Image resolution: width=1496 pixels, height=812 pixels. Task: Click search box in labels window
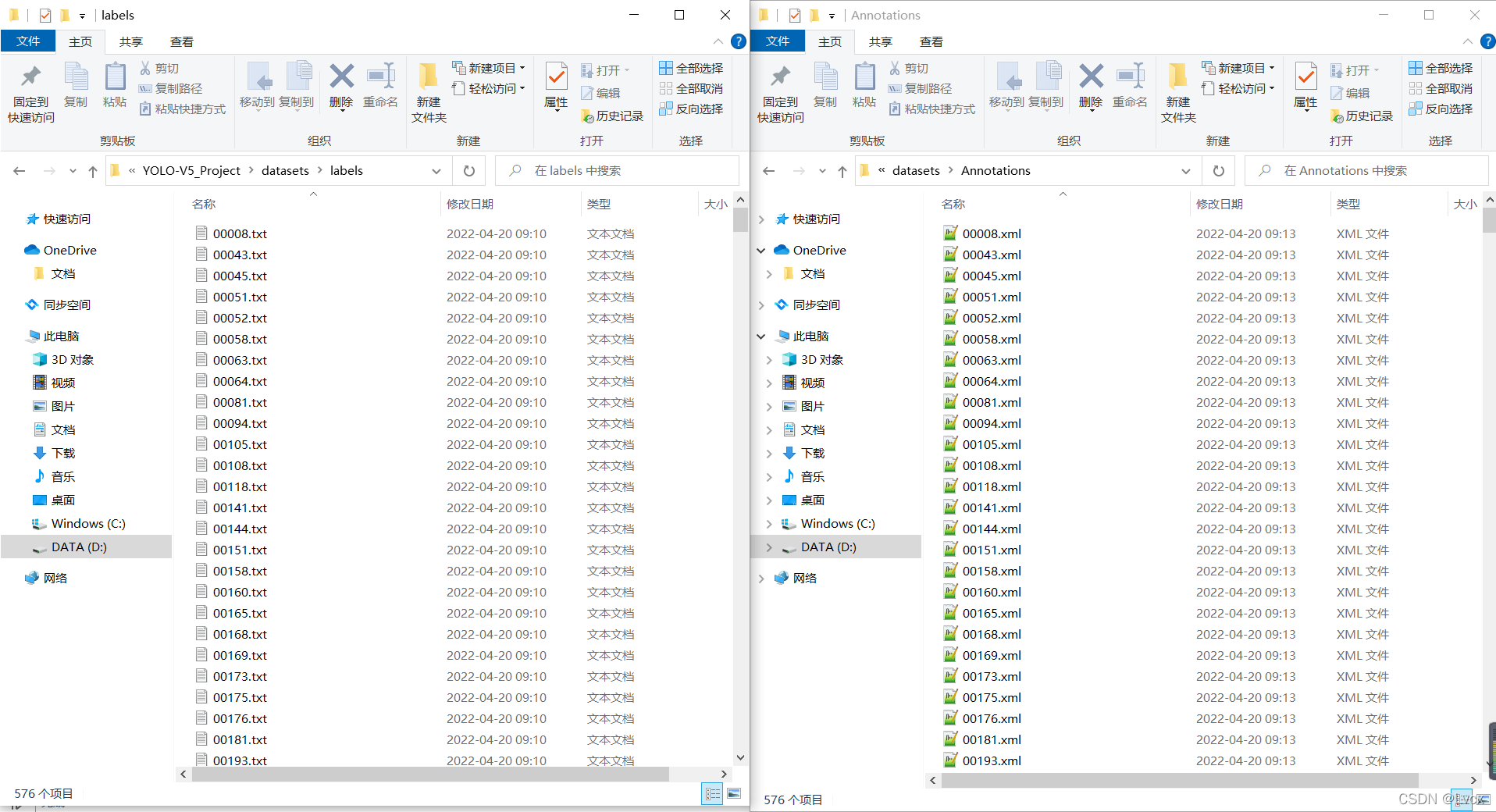click(617, 171)
